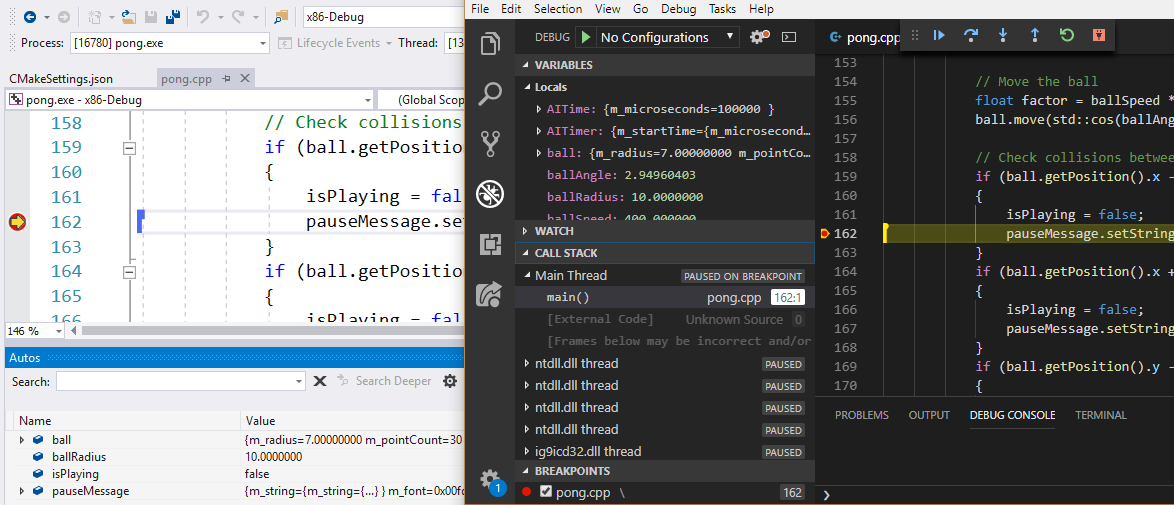Open launch.json with the debug gear icon
Image resolution: width=1174 pixels, height=505 pixels.
pyautogui.click(x=758, y=37)
